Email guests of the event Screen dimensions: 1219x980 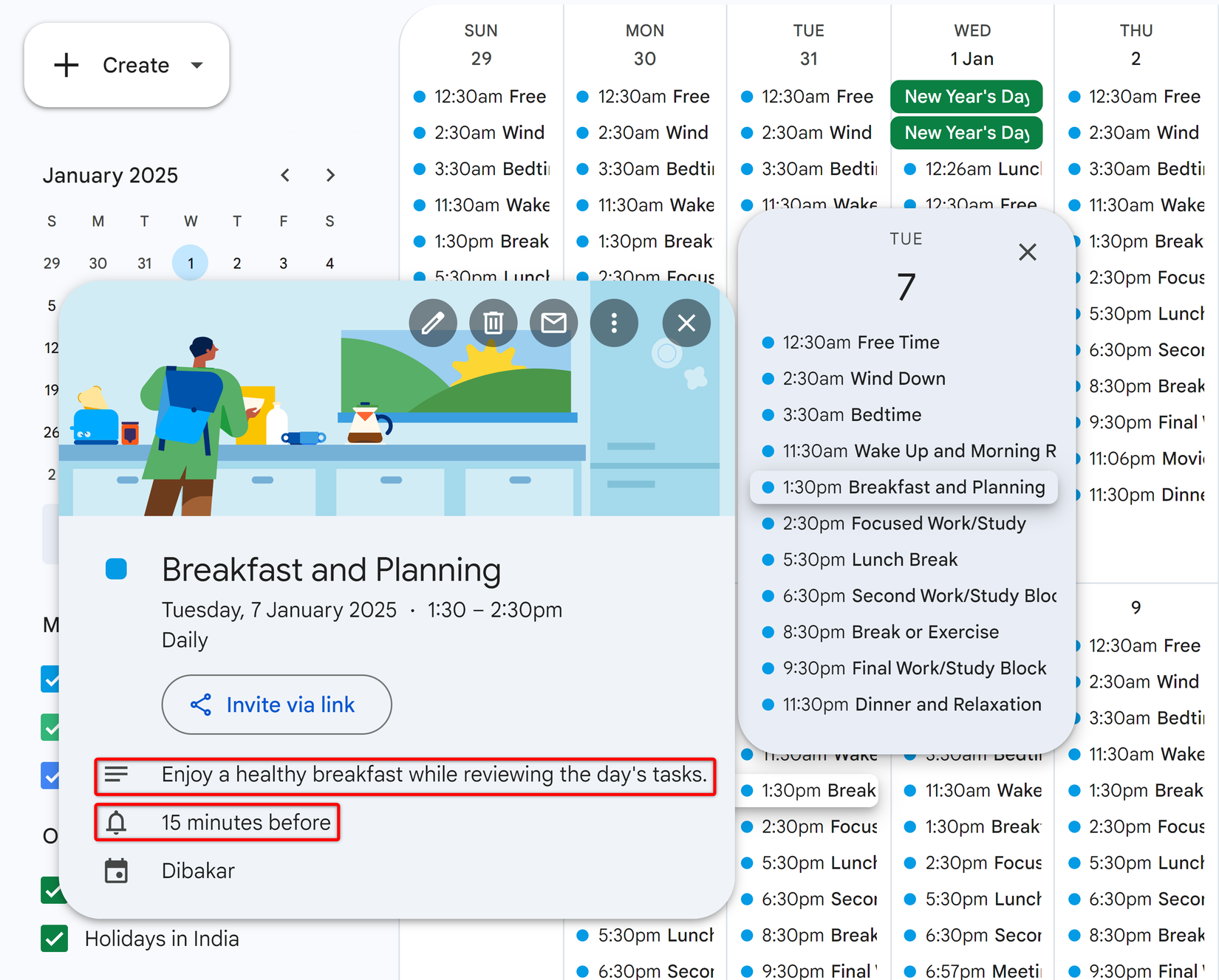553,323
